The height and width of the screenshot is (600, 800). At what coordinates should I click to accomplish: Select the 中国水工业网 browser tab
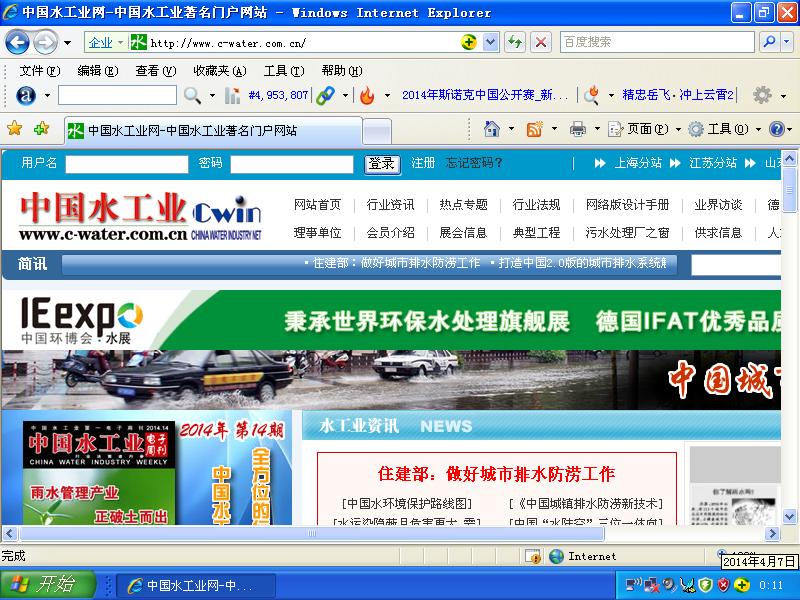point(213,131)
